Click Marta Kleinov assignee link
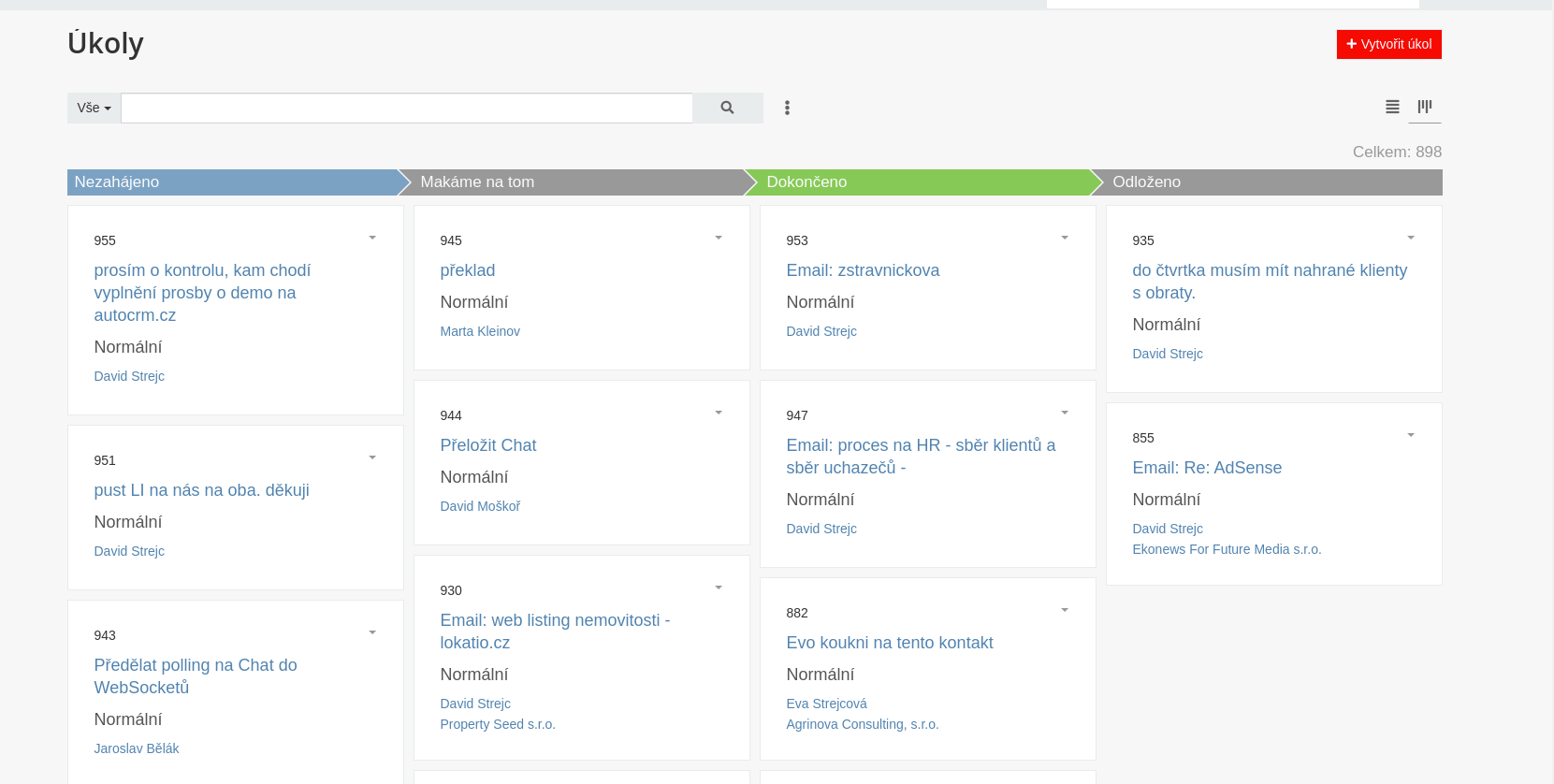 tap(480, 331)
